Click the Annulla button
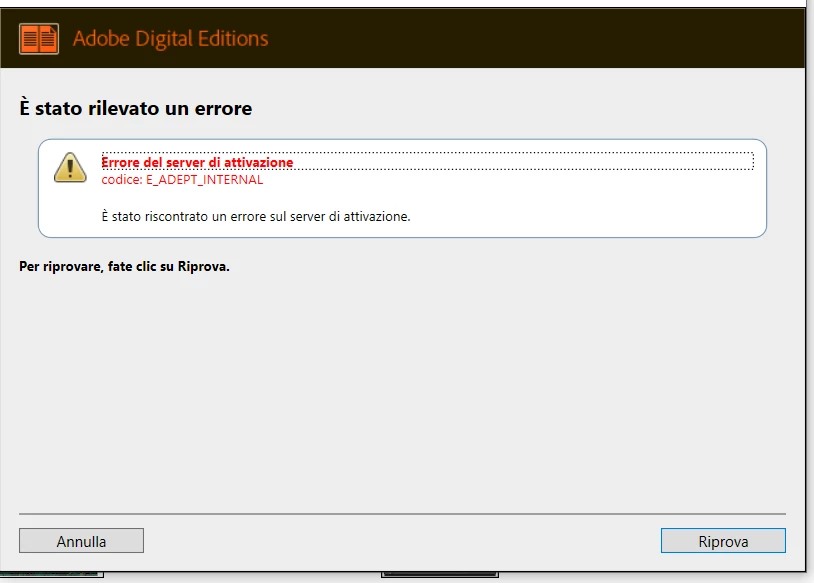This screenshot has height=583, width=814. 82,541
